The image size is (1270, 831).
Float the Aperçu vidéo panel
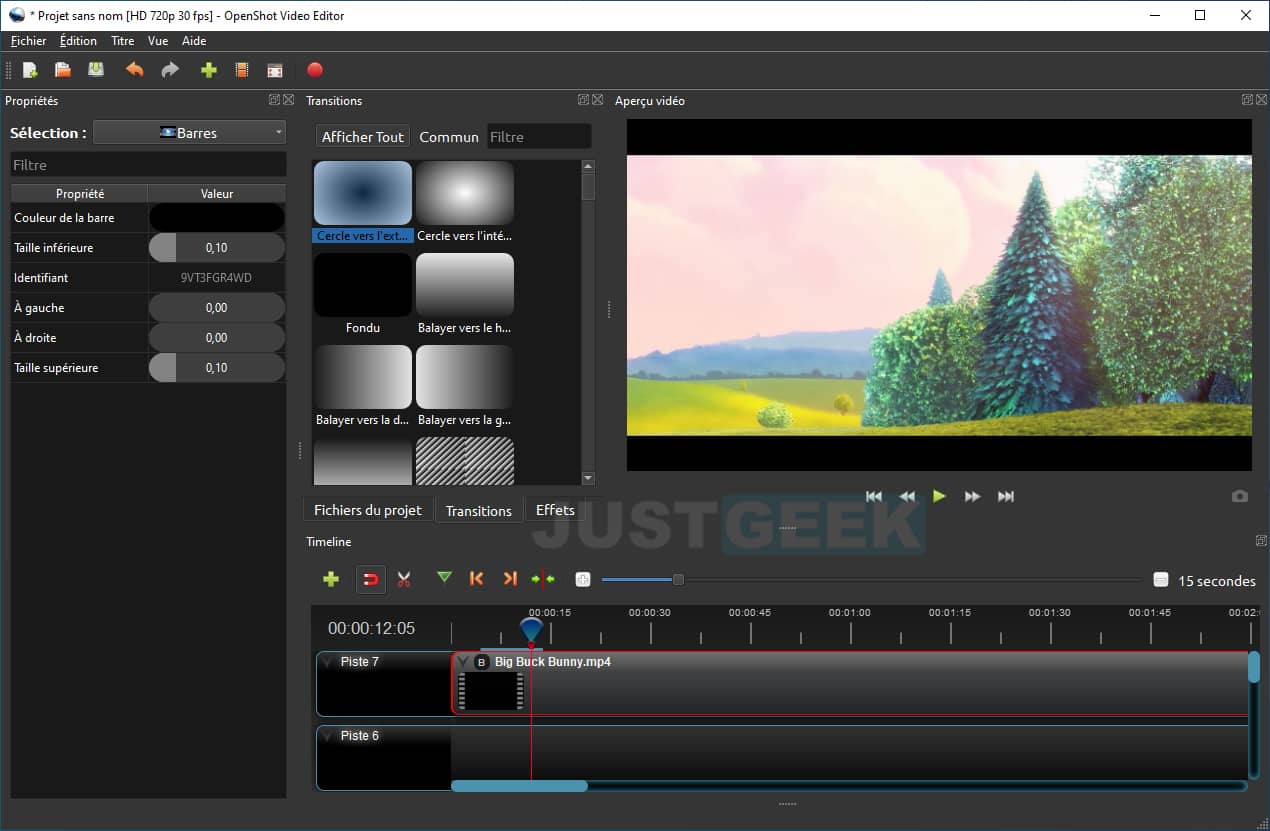click(1247, 100)
